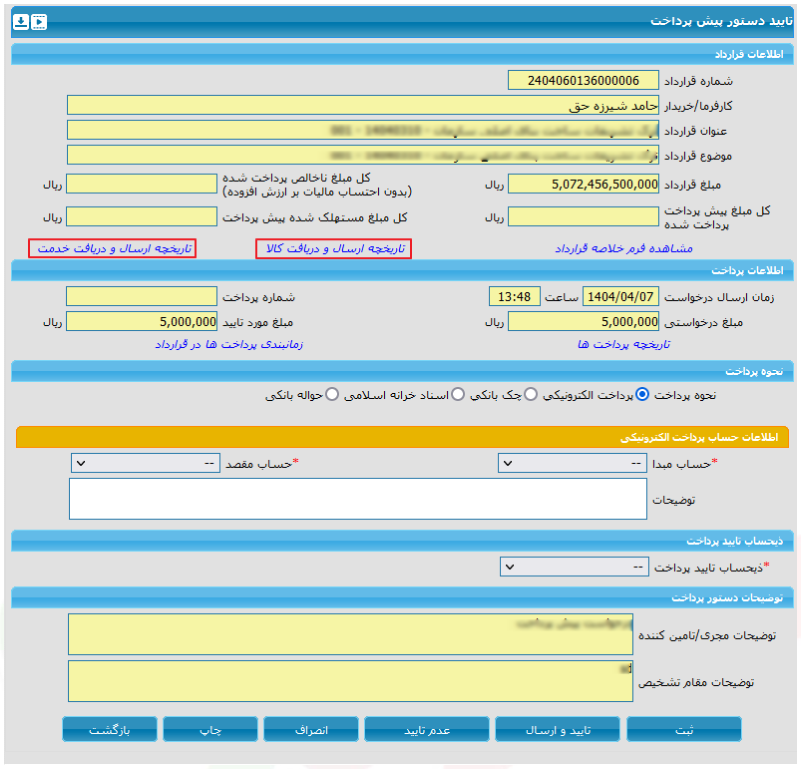
Task: Select اسناد خزانه اسلامی radio option
Action: (458, 394)
